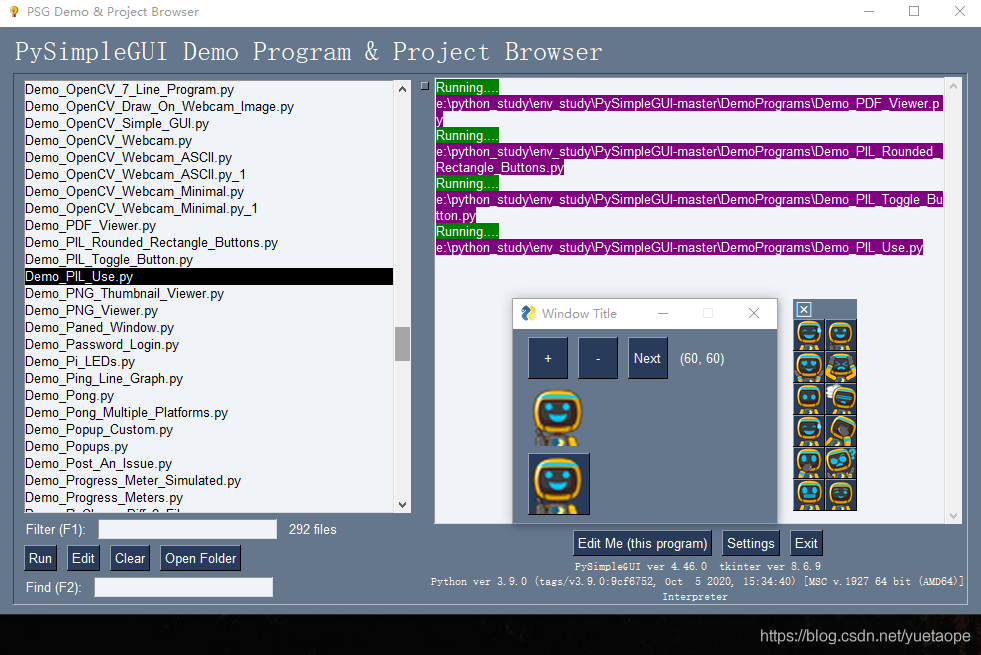The image size is (981, 655).
Task: Click the file list scrollbar down arrow
Action: [x=402, y=504]
